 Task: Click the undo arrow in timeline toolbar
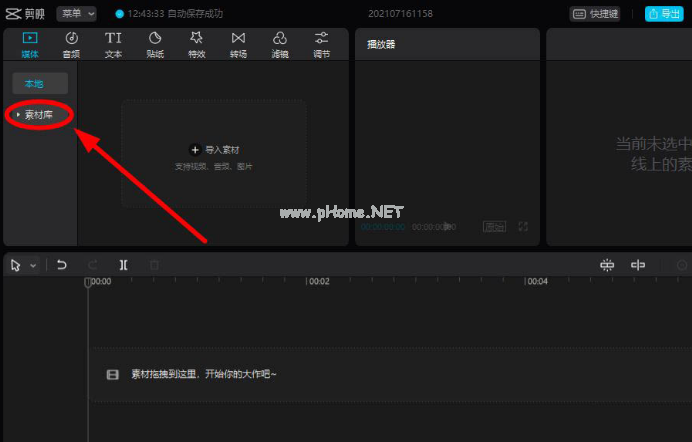62,265
